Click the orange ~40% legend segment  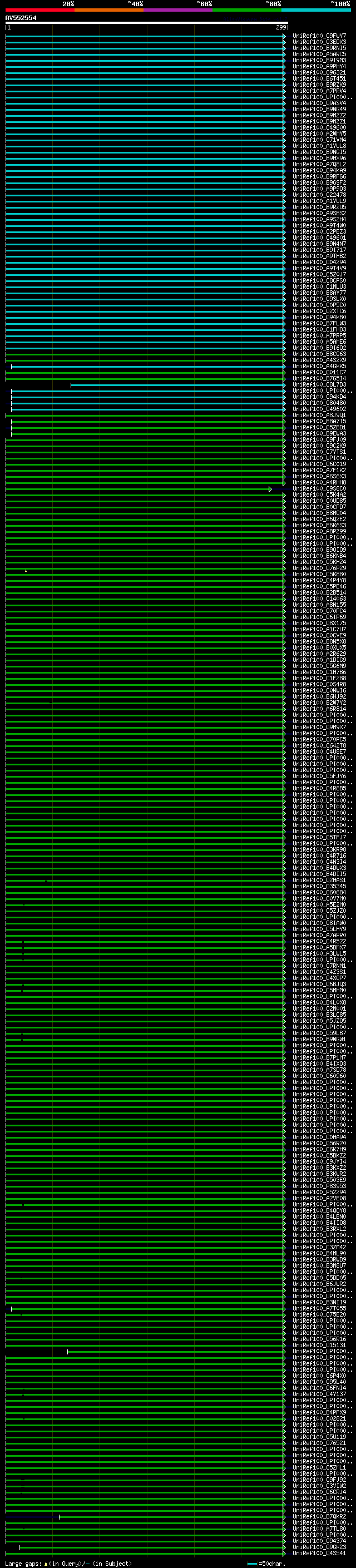click(x=109, y=10)
